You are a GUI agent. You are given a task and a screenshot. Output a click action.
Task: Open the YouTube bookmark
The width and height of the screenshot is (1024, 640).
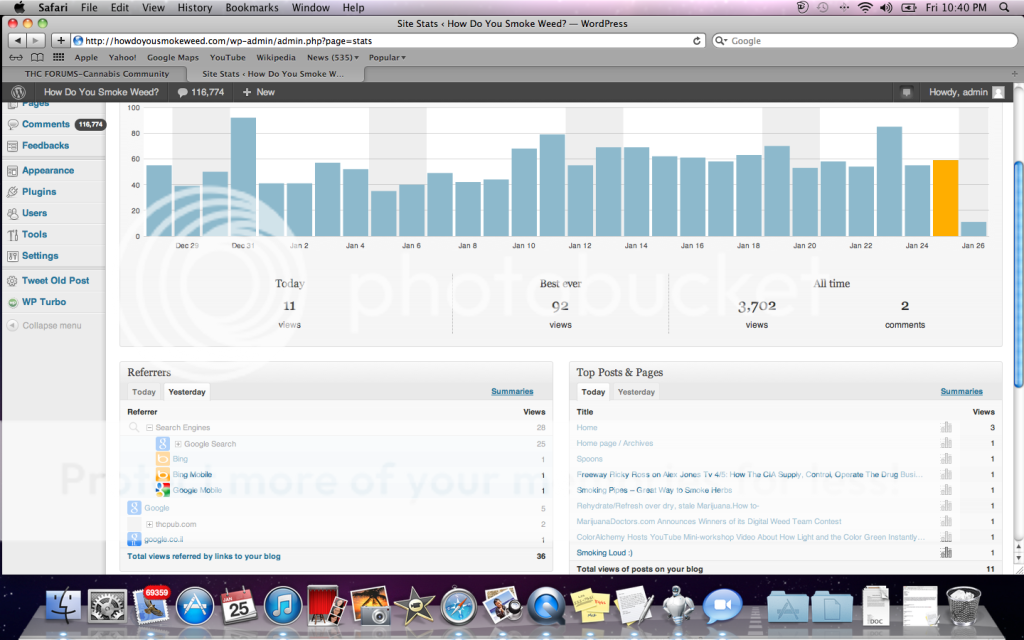(x=227, y=57)
